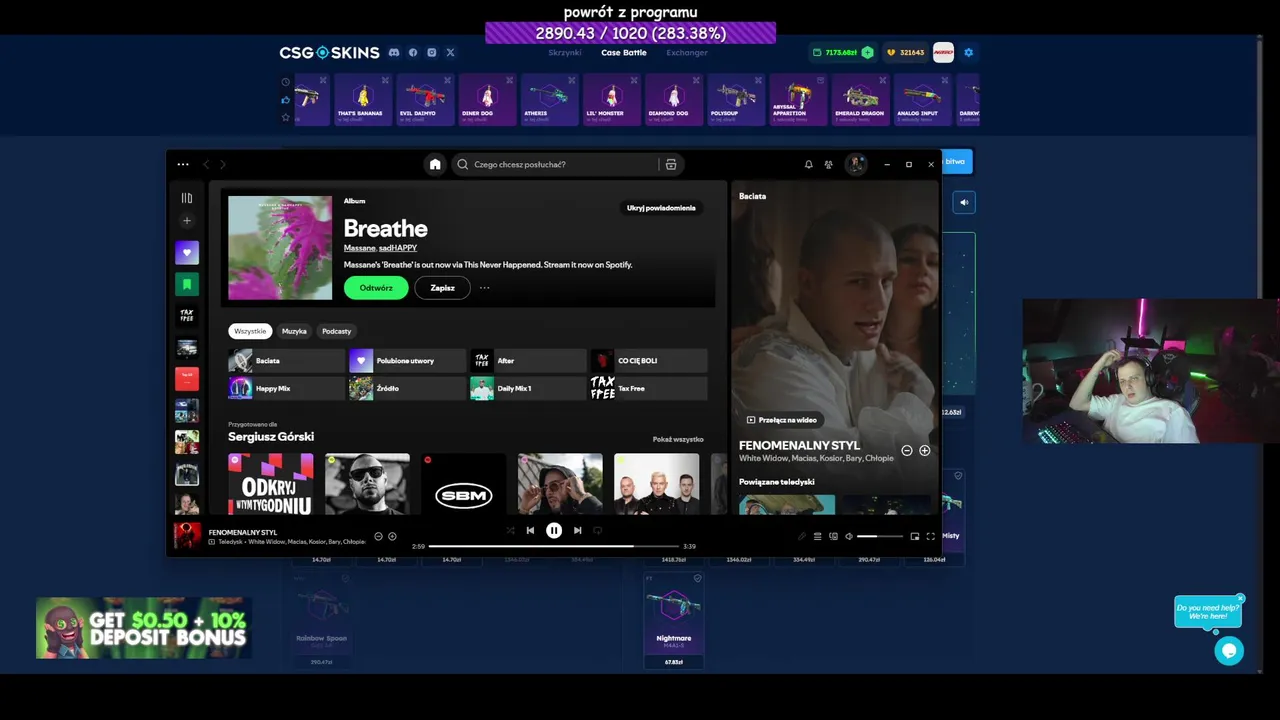Open Discord icon on CSGOSKINS header

(x=394, y=52)
